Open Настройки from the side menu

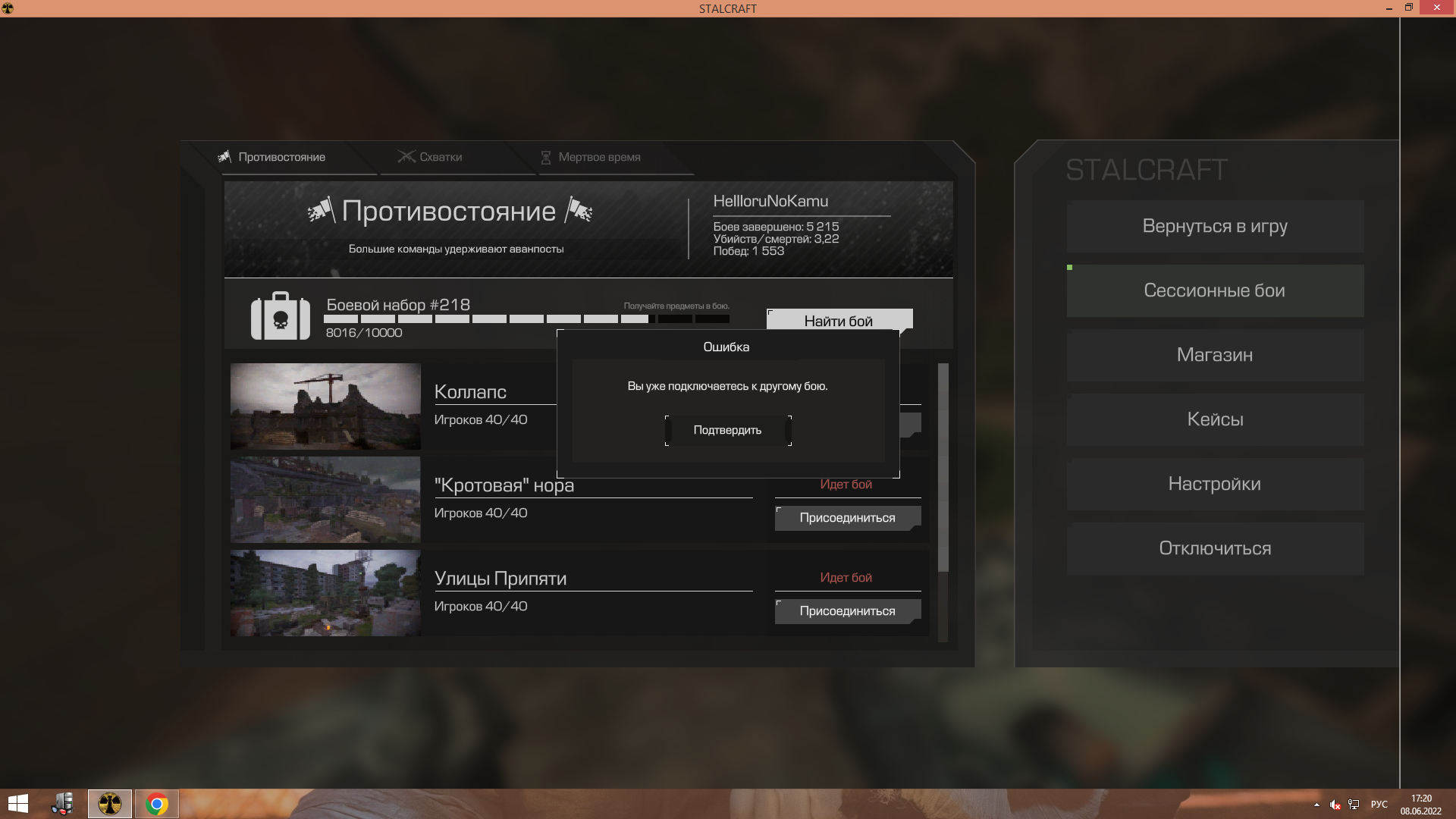[1215, 484]
